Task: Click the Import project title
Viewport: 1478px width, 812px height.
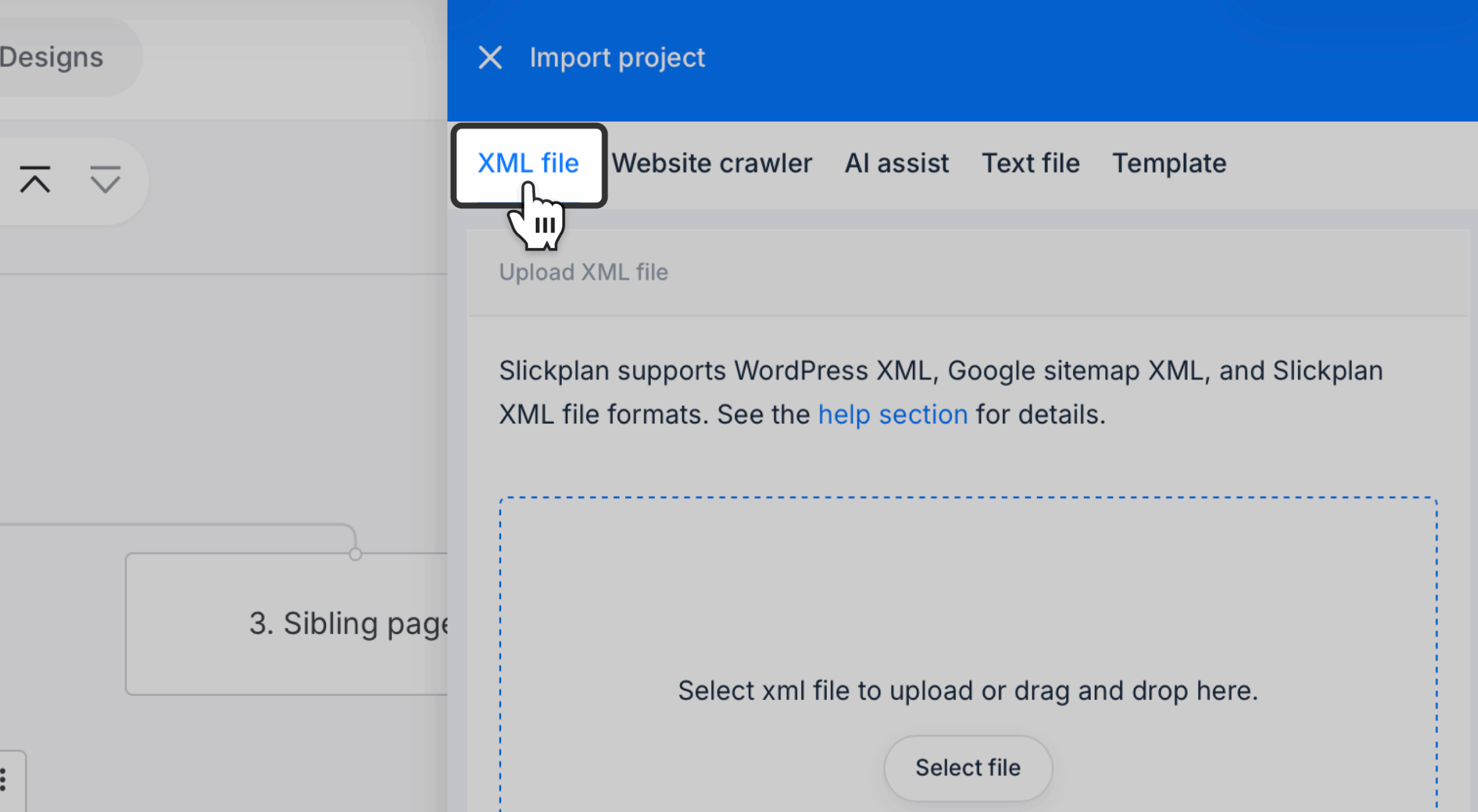Action: (x=617, y=58)
